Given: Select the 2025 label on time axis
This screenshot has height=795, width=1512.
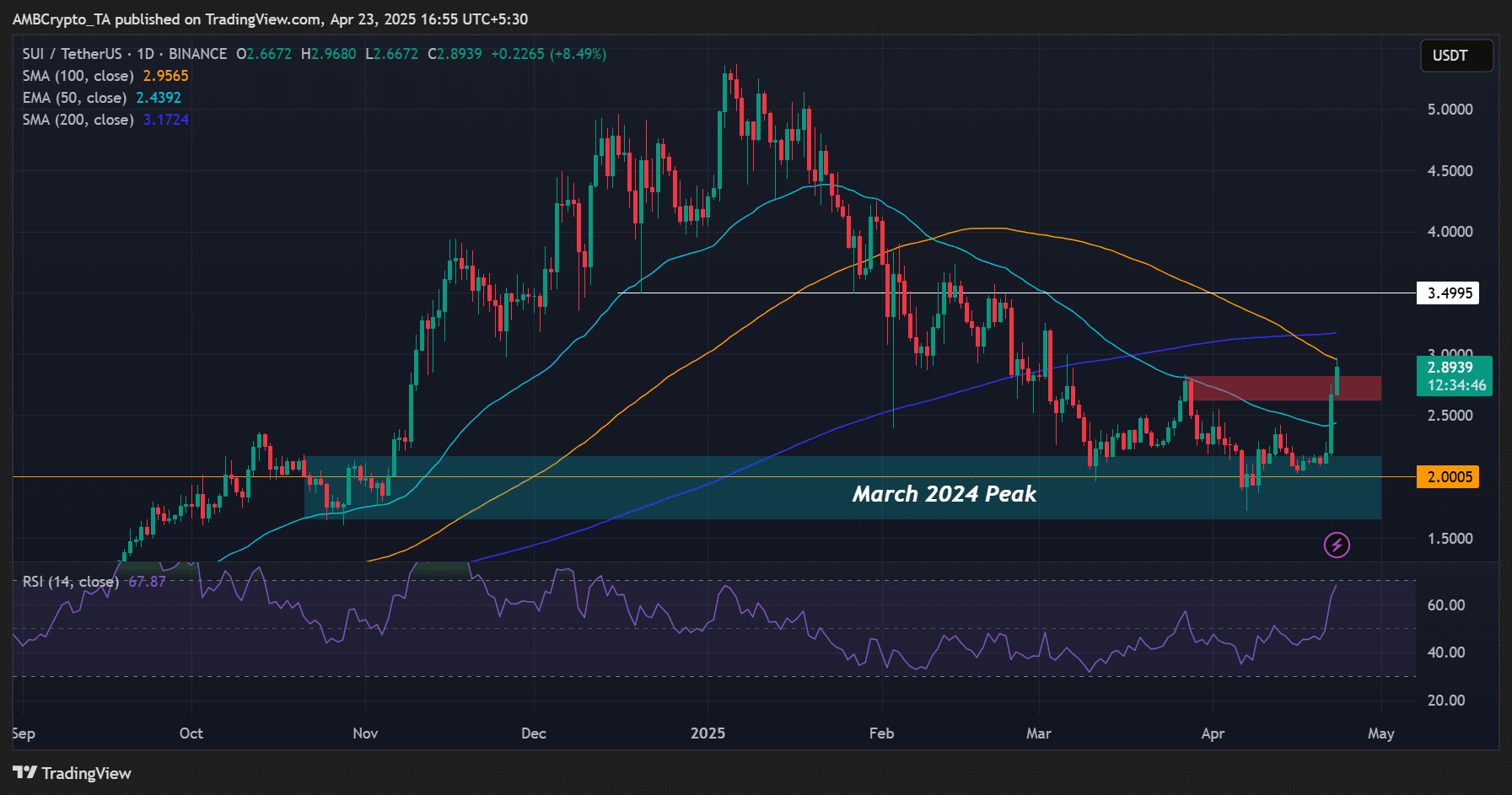Looking at the screenshot, I should pos(709,734).
